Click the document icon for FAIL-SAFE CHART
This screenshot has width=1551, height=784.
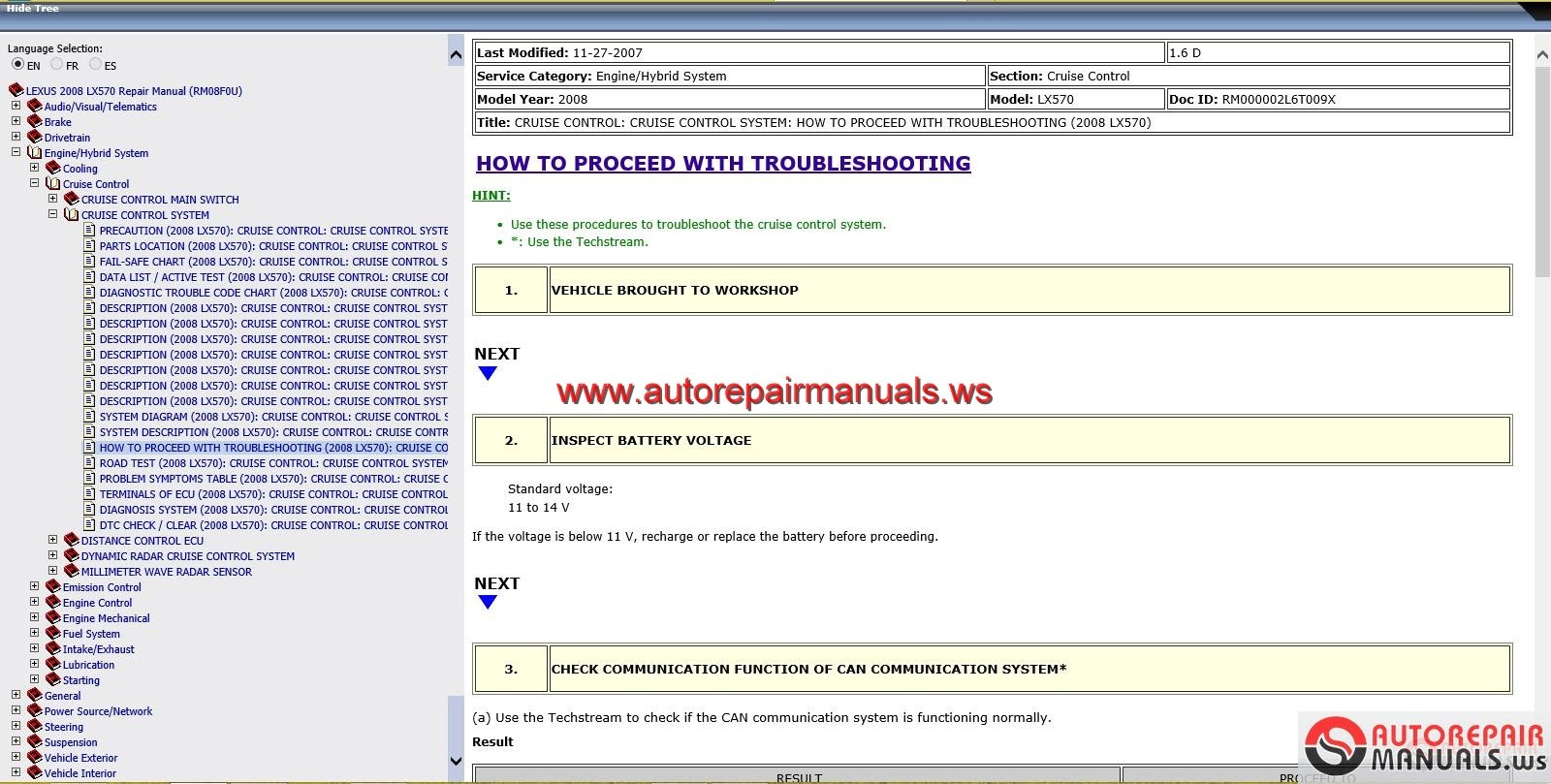pos(89,261)
